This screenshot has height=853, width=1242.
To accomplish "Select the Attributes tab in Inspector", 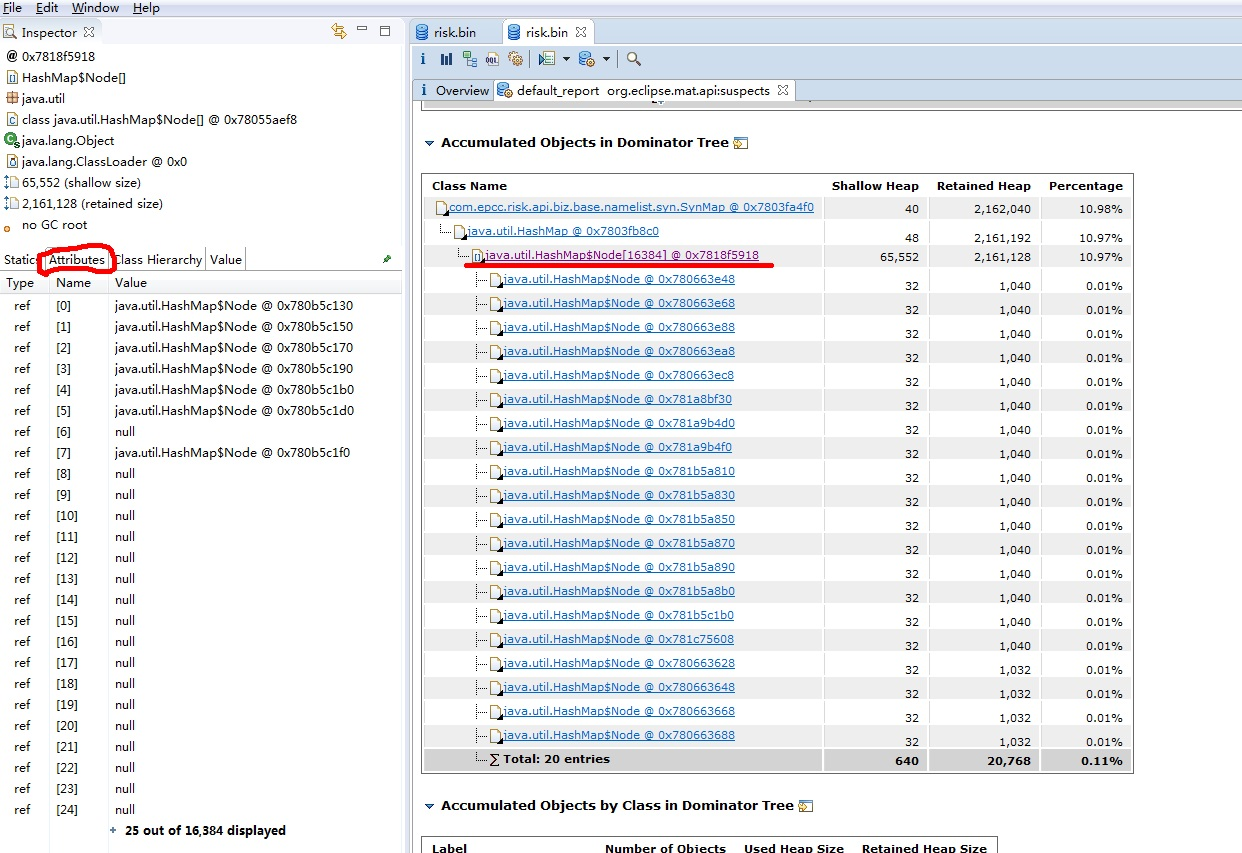I will point(77,259).
